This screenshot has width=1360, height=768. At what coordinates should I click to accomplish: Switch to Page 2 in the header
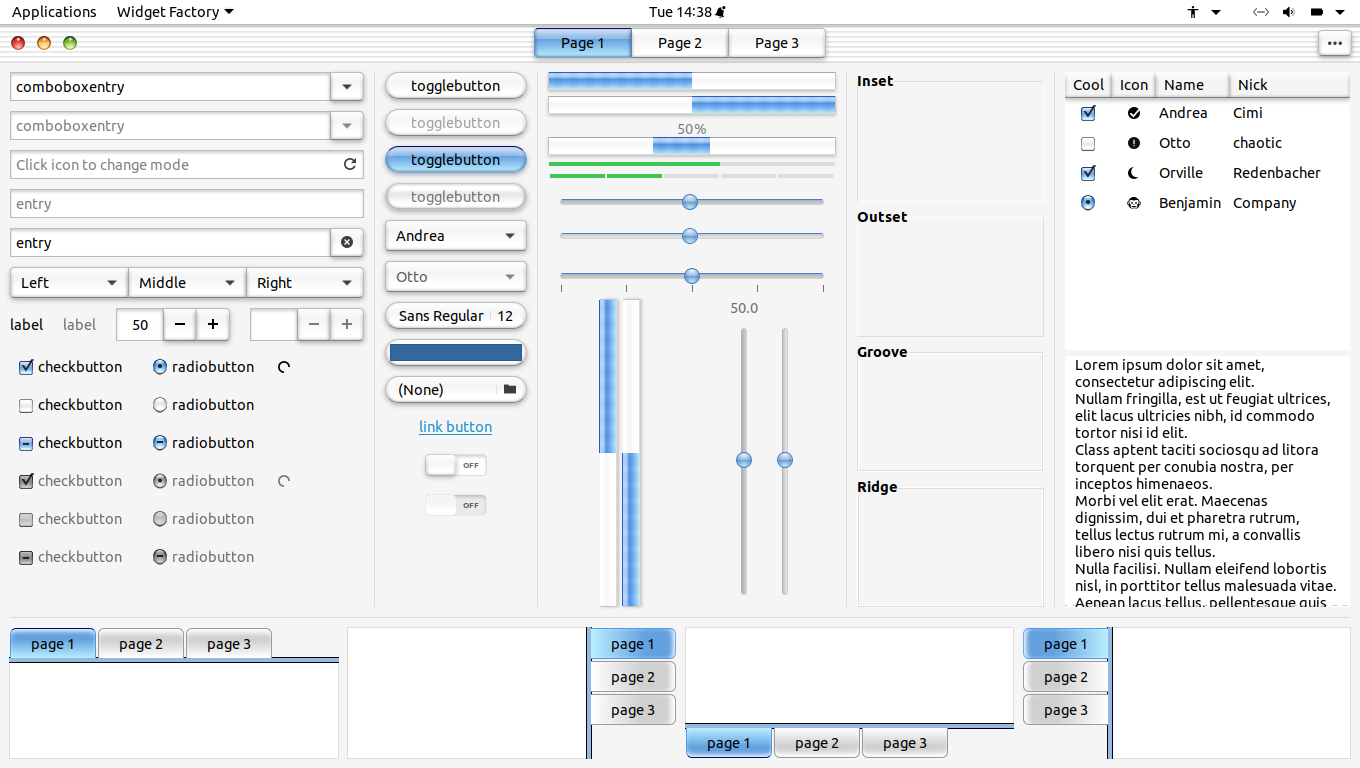tap(680, 43)
